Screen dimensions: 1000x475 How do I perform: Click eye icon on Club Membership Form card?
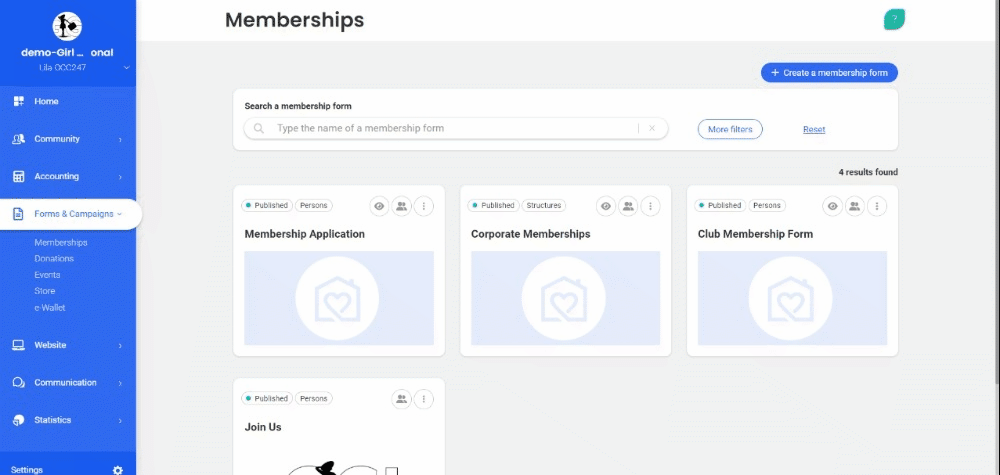point(832,206)
